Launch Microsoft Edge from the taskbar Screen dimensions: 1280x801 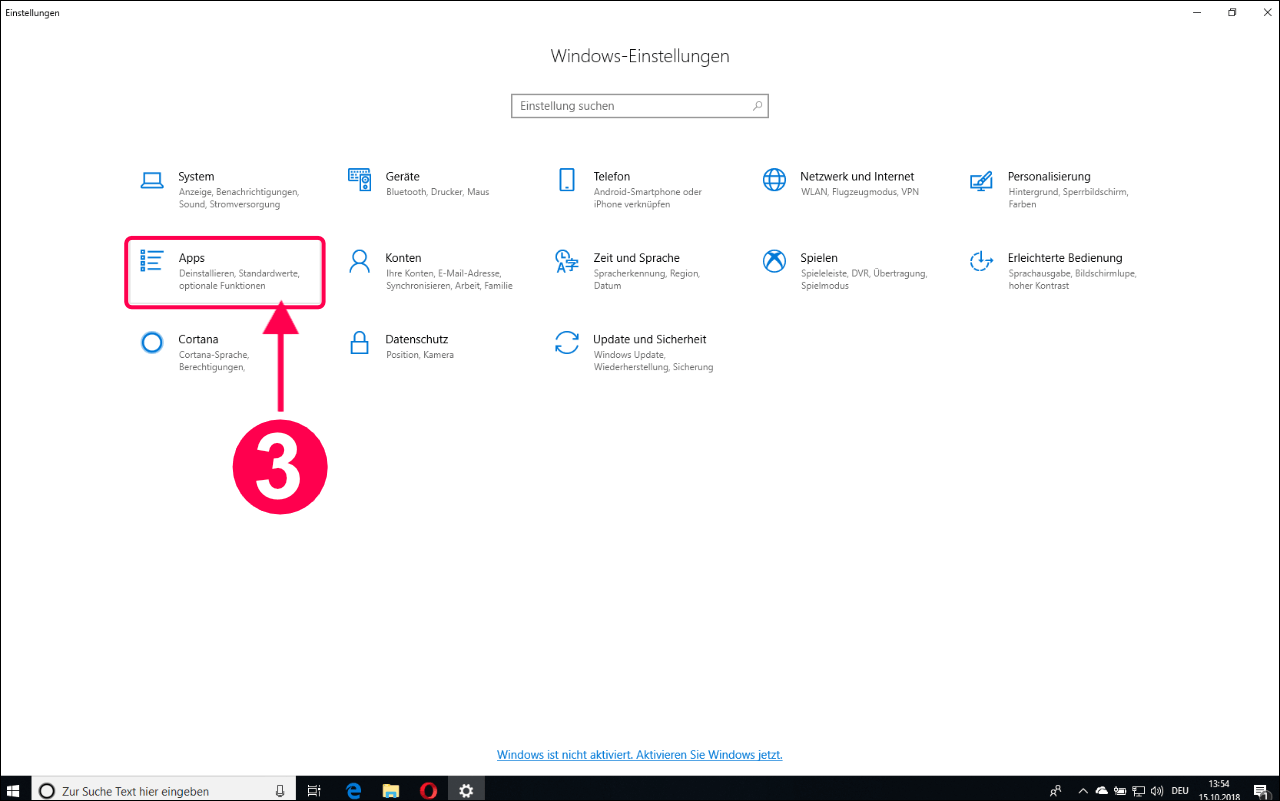click(353, 790)
